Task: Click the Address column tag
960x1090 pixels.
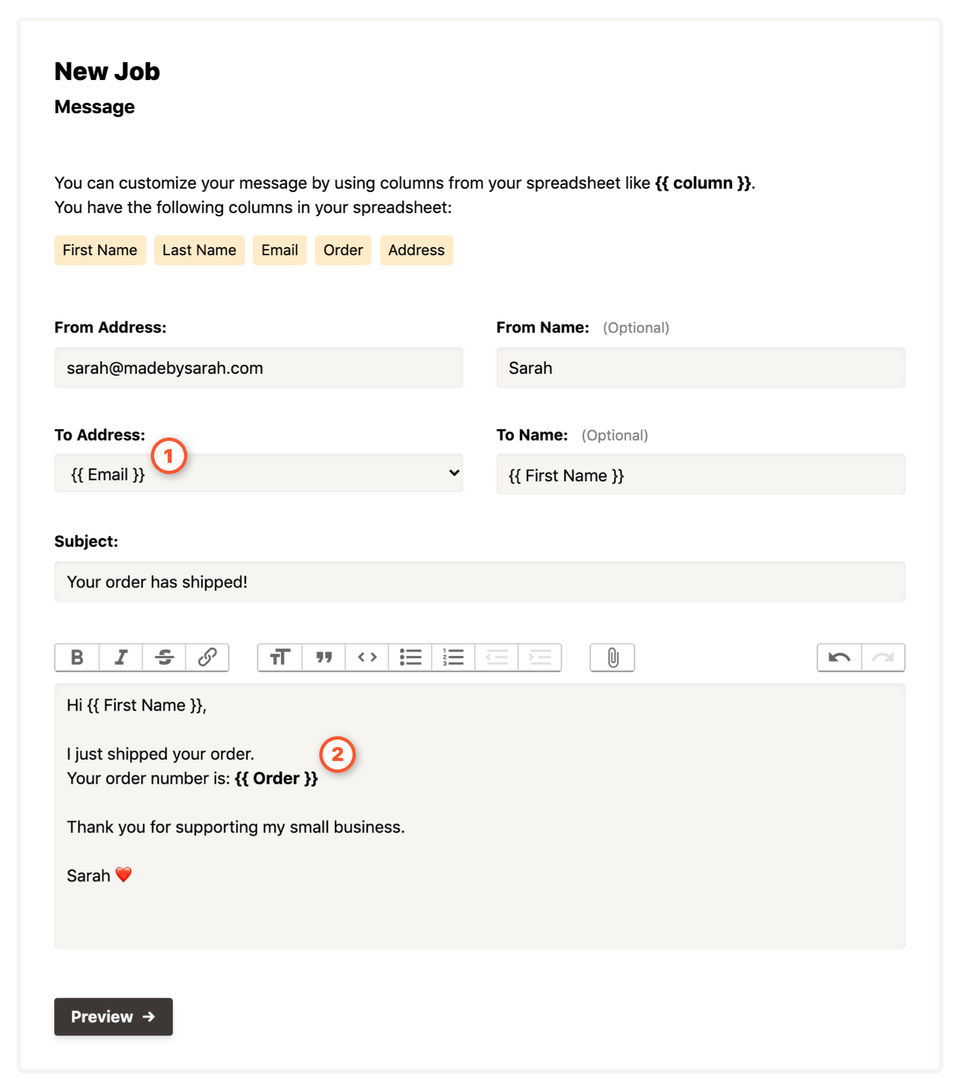Action: click(x=416, y=250)
